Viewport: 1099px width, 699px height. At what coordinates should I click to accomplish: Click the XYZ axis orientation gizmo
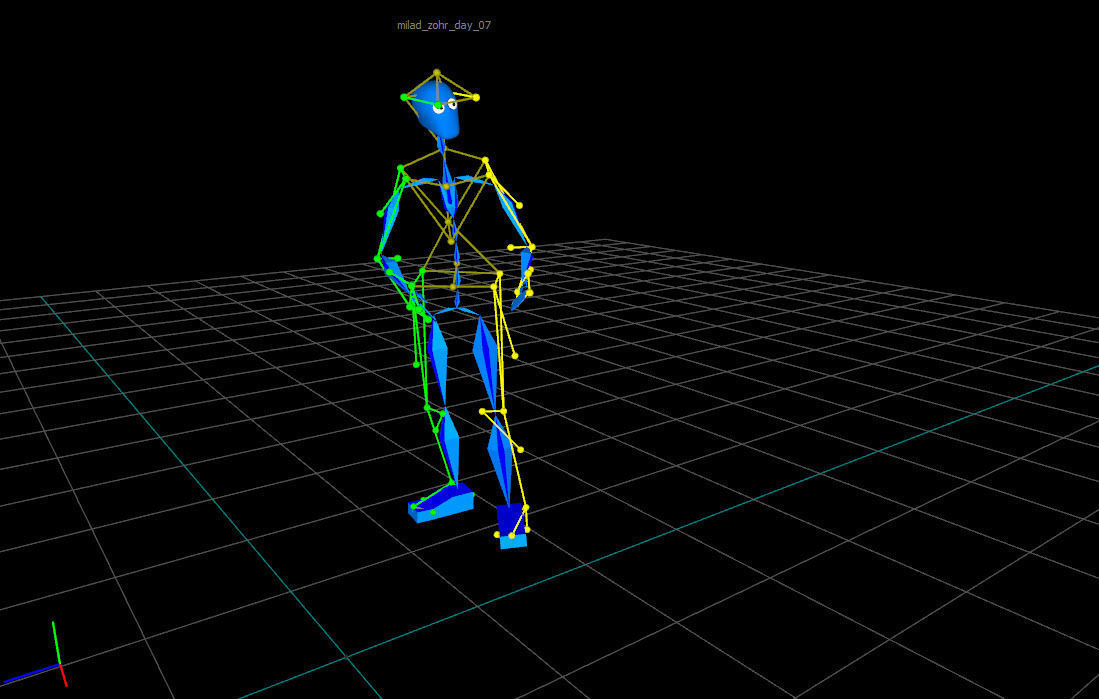(x=35, y=654)
